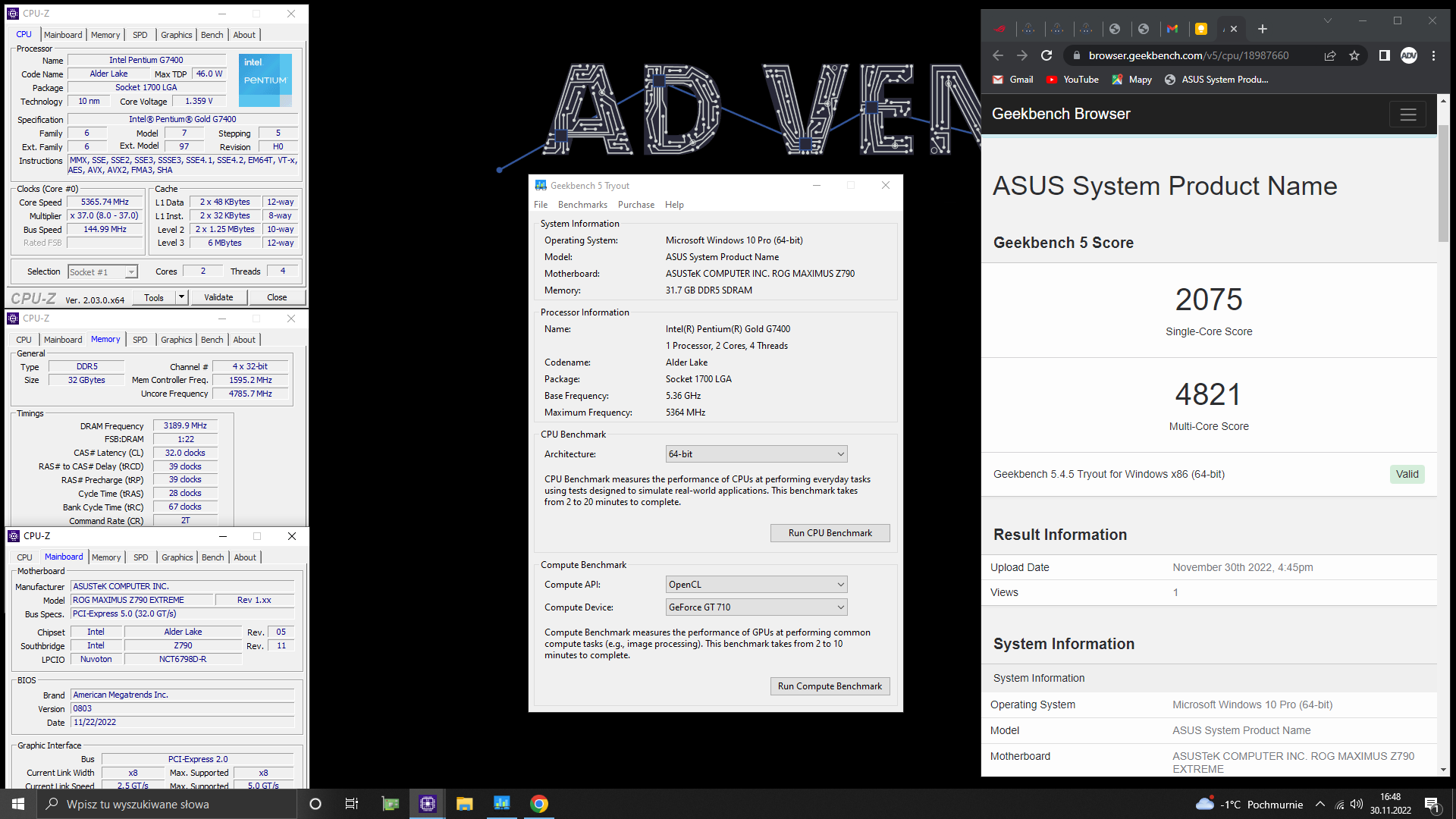
Task: Go forward in Chrome
Action: [x=1022, y=55]
